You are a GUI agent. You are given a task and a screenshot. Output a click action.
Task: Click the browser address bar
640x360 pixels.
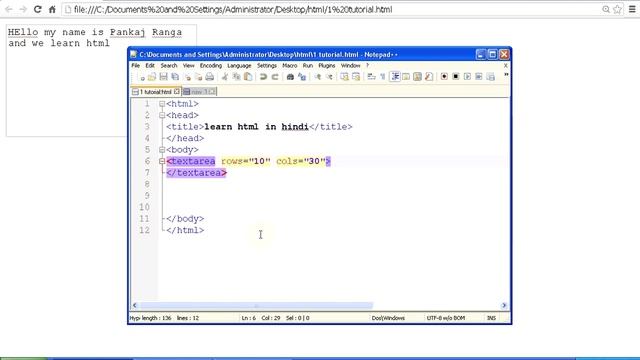click(333, 9)
